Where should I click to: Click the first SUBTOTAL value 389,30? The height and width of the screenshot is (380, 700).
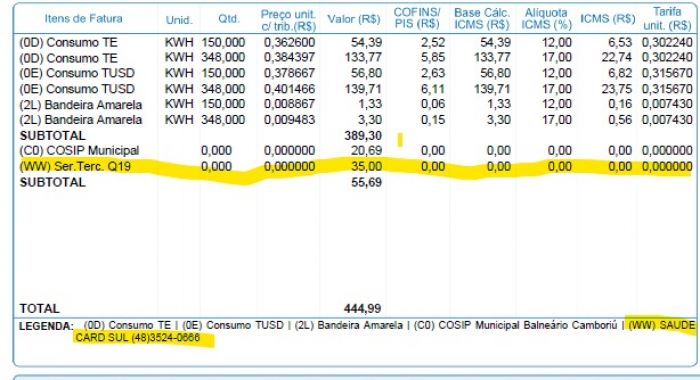pyautogui.click(x=363, y=135)
